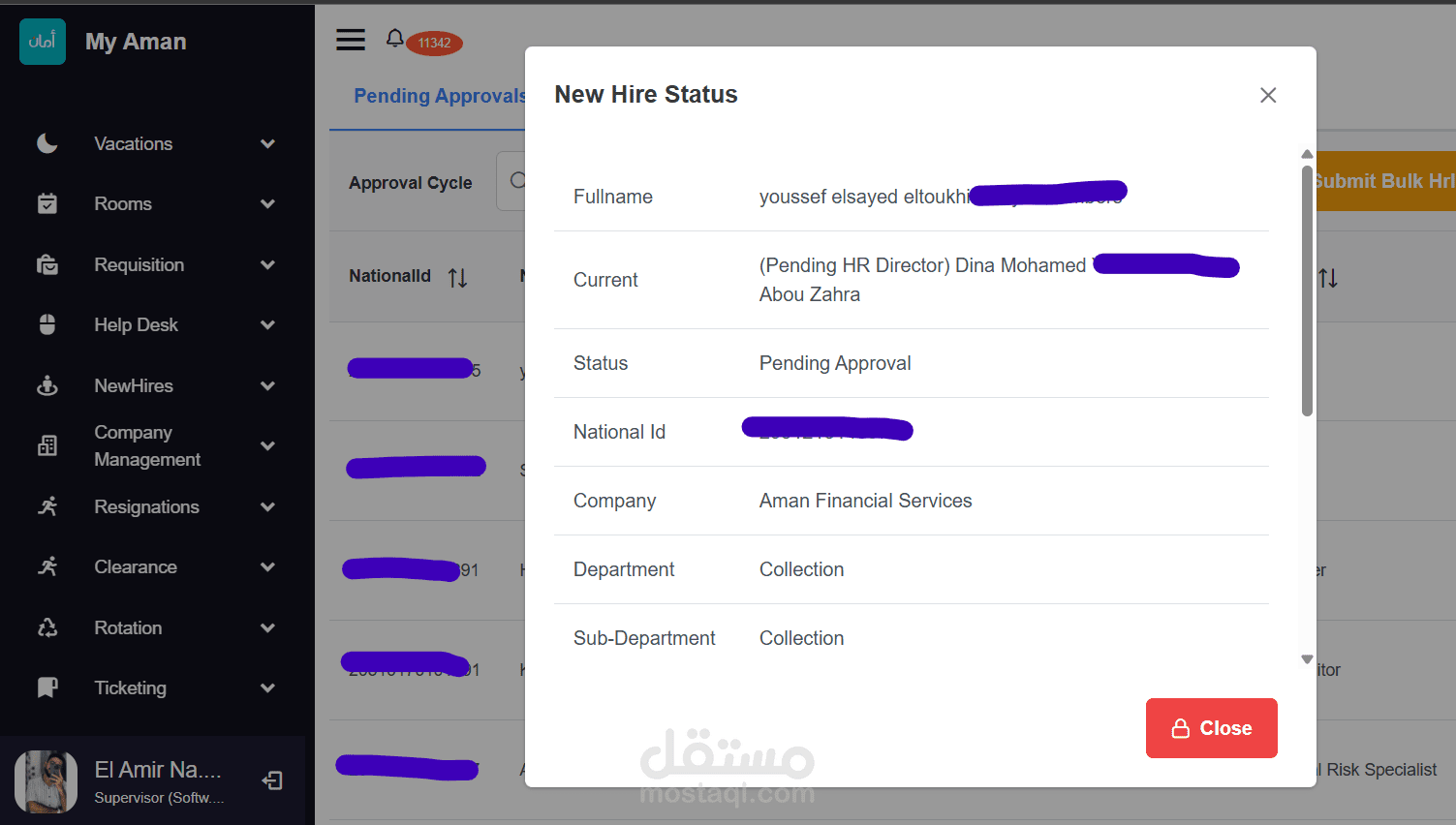Click the Approval Cycle search field
Screen dimensions: 1456x825
(x=511, y=181)
